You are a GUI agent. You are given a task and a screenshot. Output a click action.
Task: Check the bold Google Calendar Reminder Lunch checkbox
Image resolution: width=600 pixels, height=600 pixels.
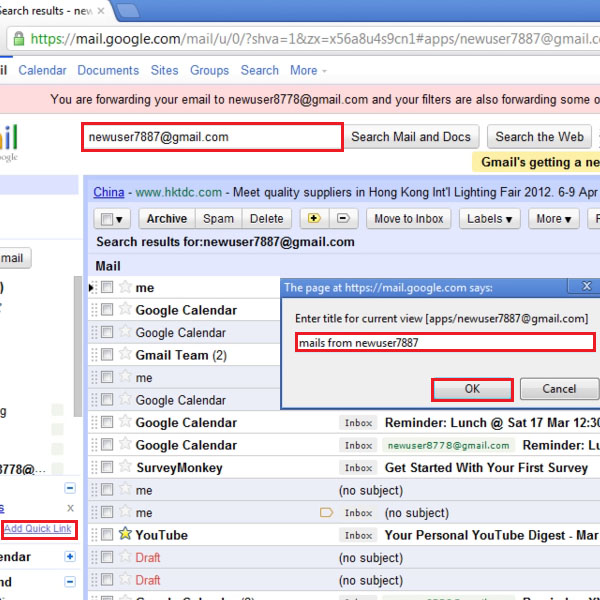tap(107, 422)
